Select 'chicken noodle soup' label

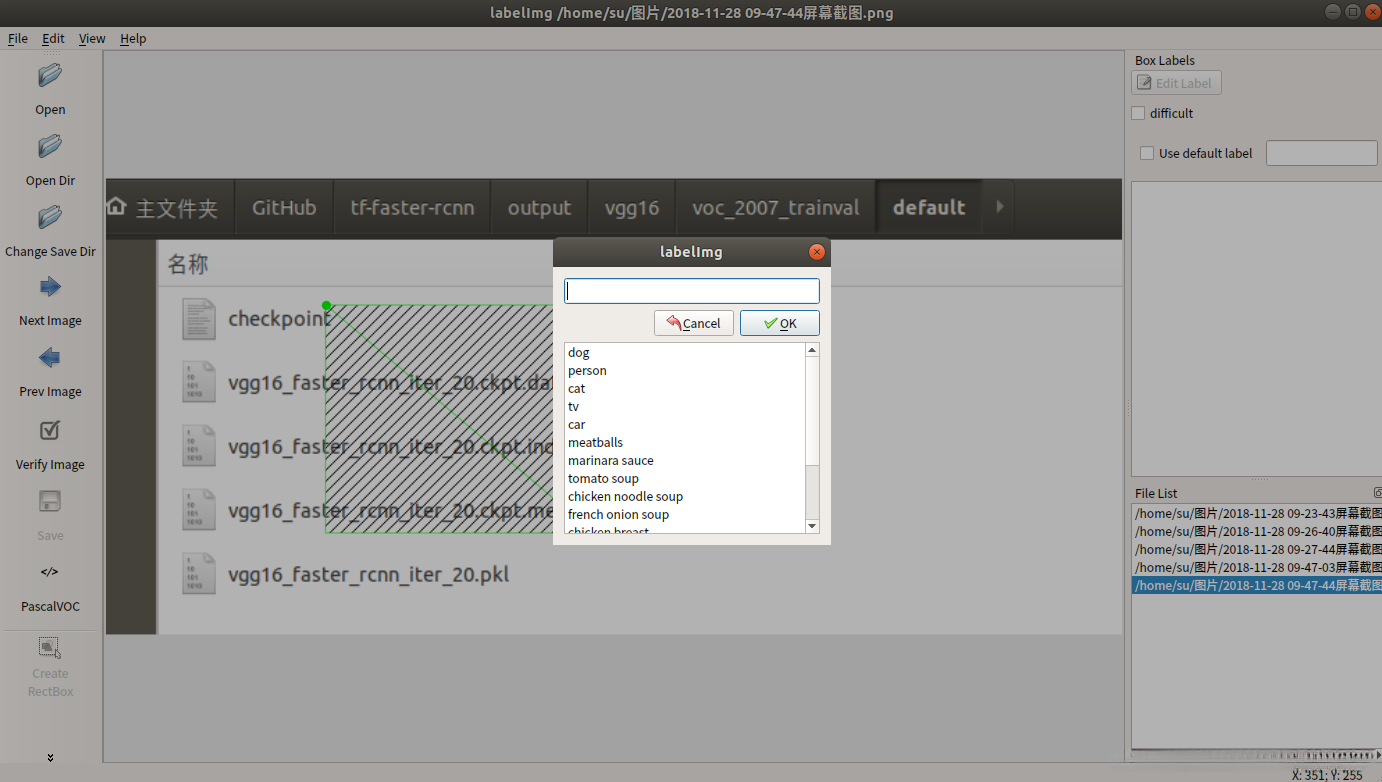click(685, 496)
